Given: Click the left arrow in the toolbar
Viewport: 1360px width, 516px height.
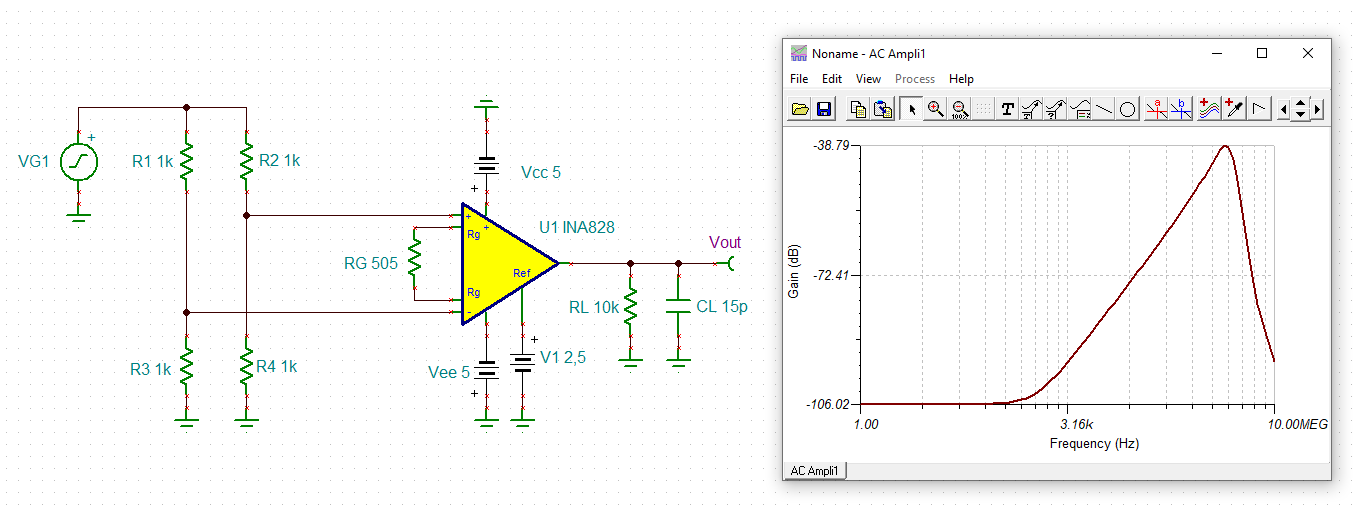Looking at the screenshot, I should click(1284, 109).
